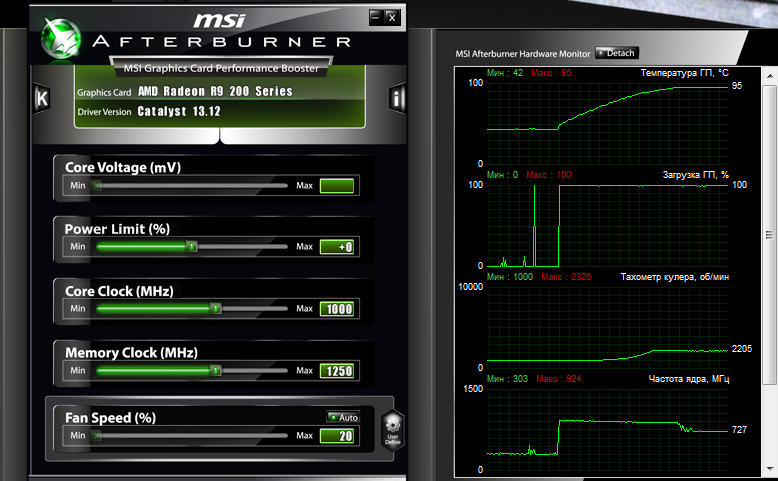Click the Fan Speed 20 value field

point(337,436)
